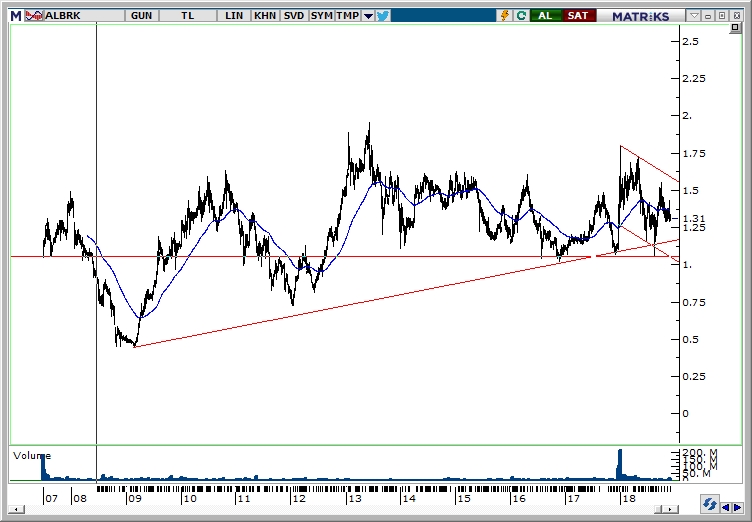Change the GUN period setting

(x=141, y=16)
